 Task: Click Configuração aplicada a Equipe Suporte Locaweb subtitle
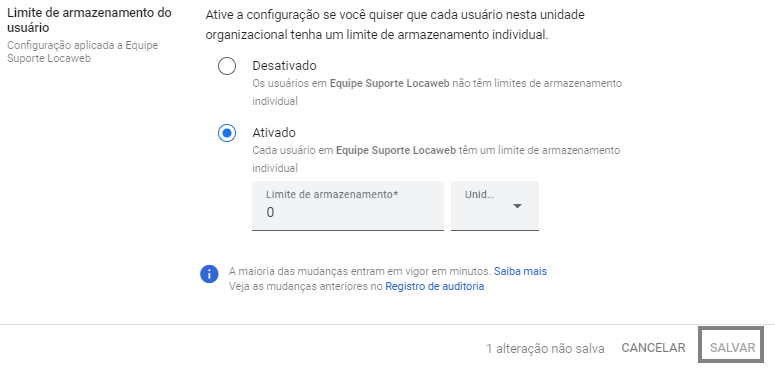click(x=83, y=52)
